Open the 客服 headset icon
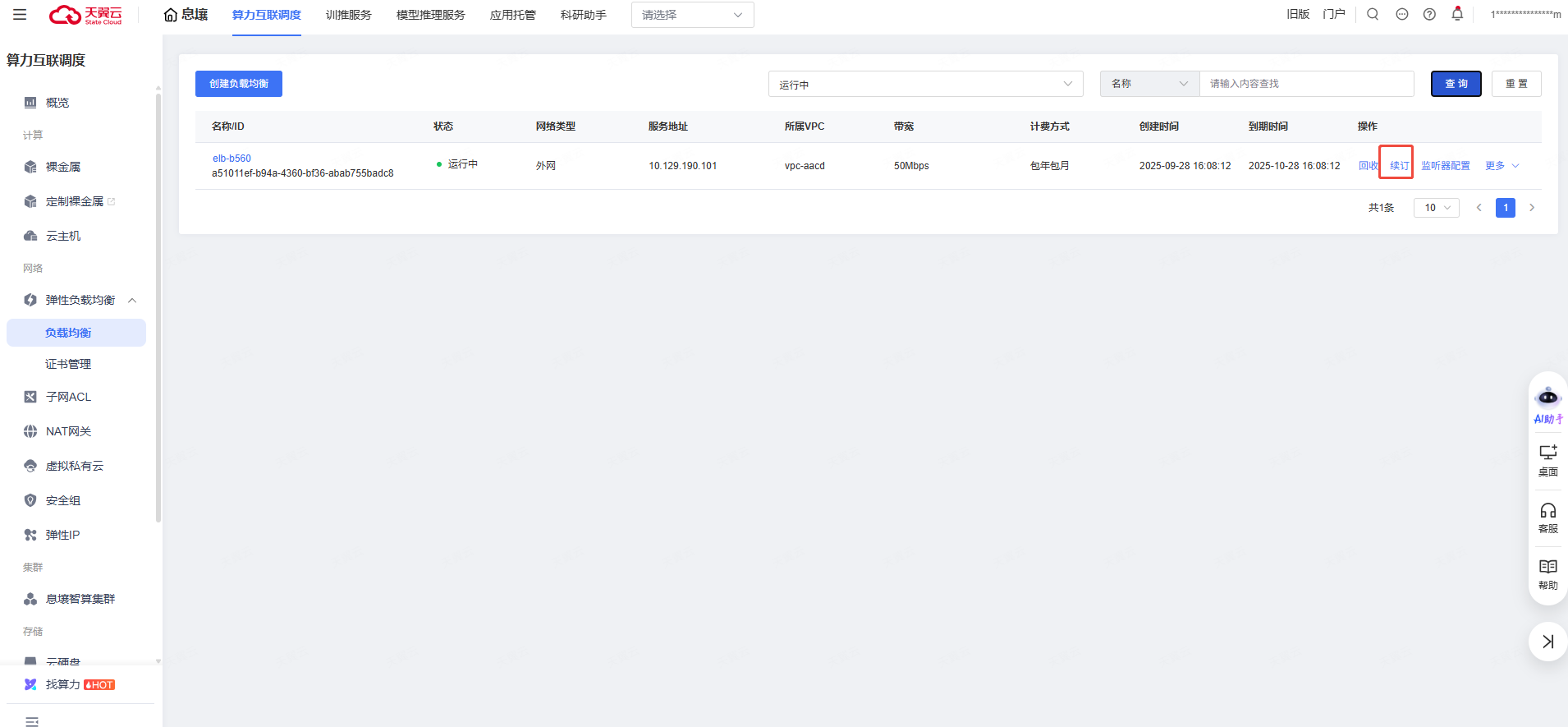Screen dimensions: 1568x727 coord(1548,518)
